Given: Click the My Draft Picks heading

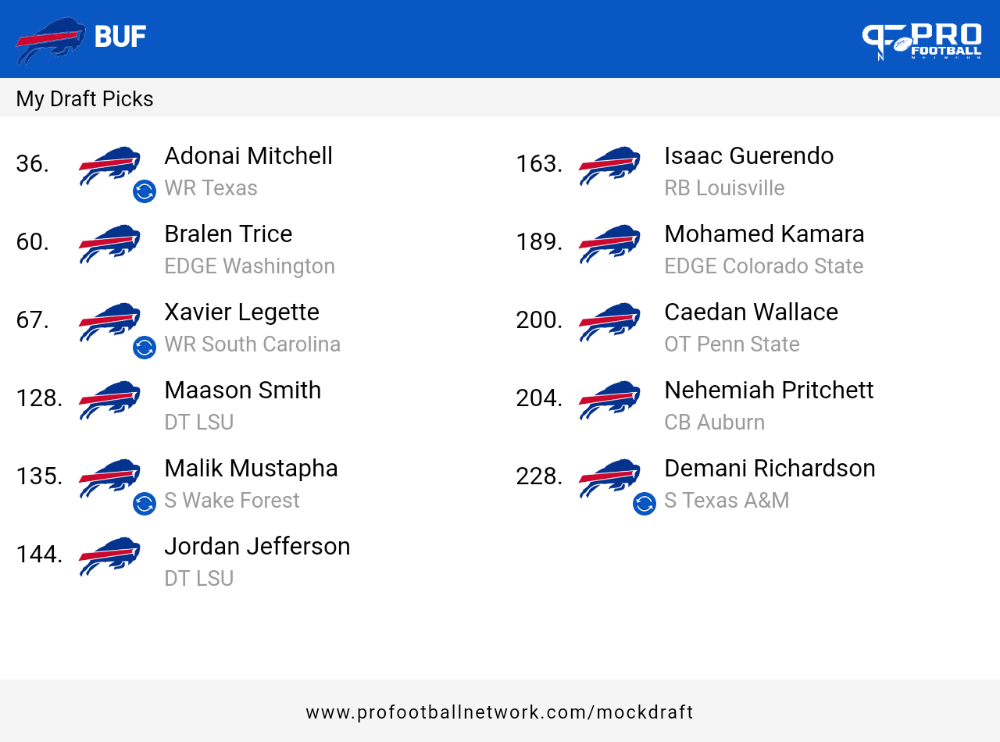Looking at the screenshot, I should (84, 99).
